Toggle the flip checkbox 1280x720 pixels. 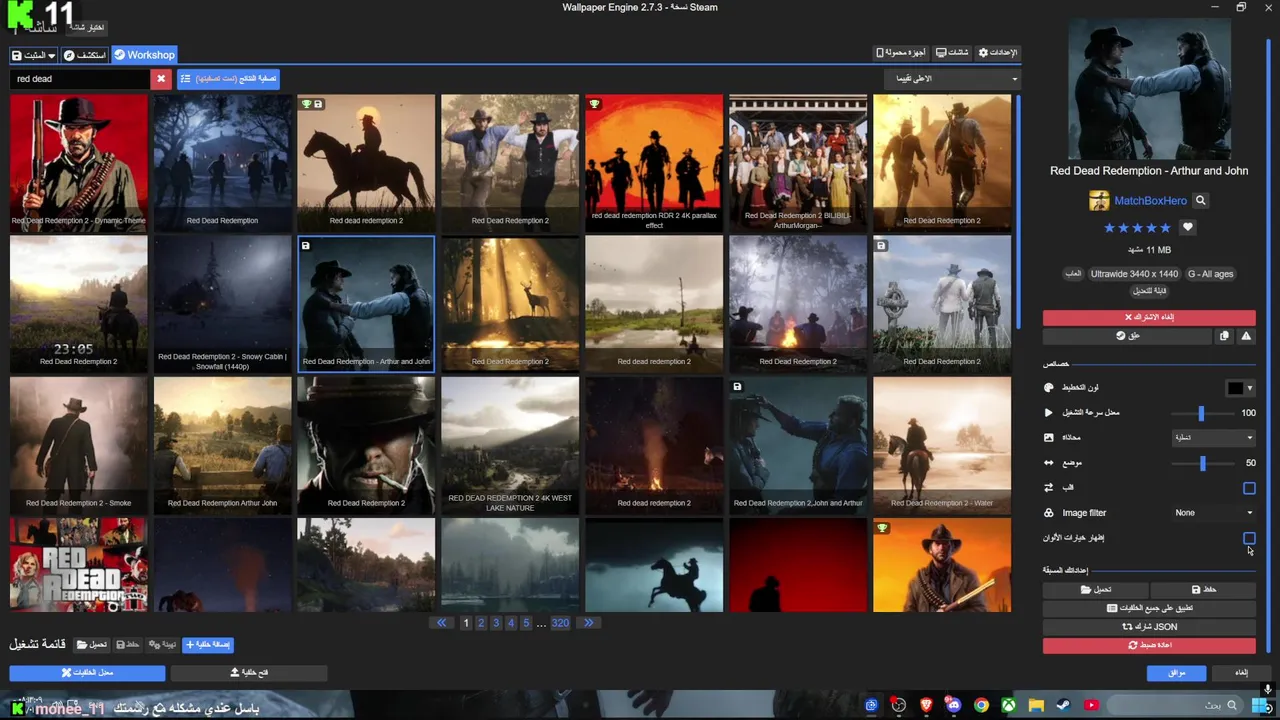[x=1249, y=488]
